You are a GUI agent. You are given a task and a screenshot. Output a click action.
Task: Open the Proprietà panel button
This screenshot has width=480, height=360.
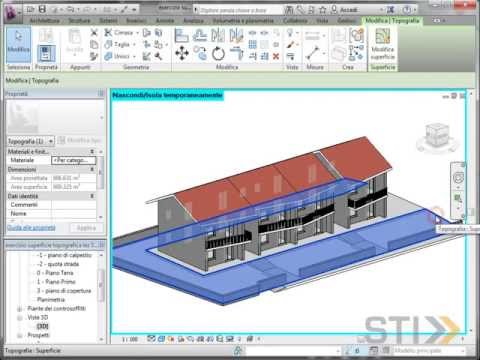[46, 53]
